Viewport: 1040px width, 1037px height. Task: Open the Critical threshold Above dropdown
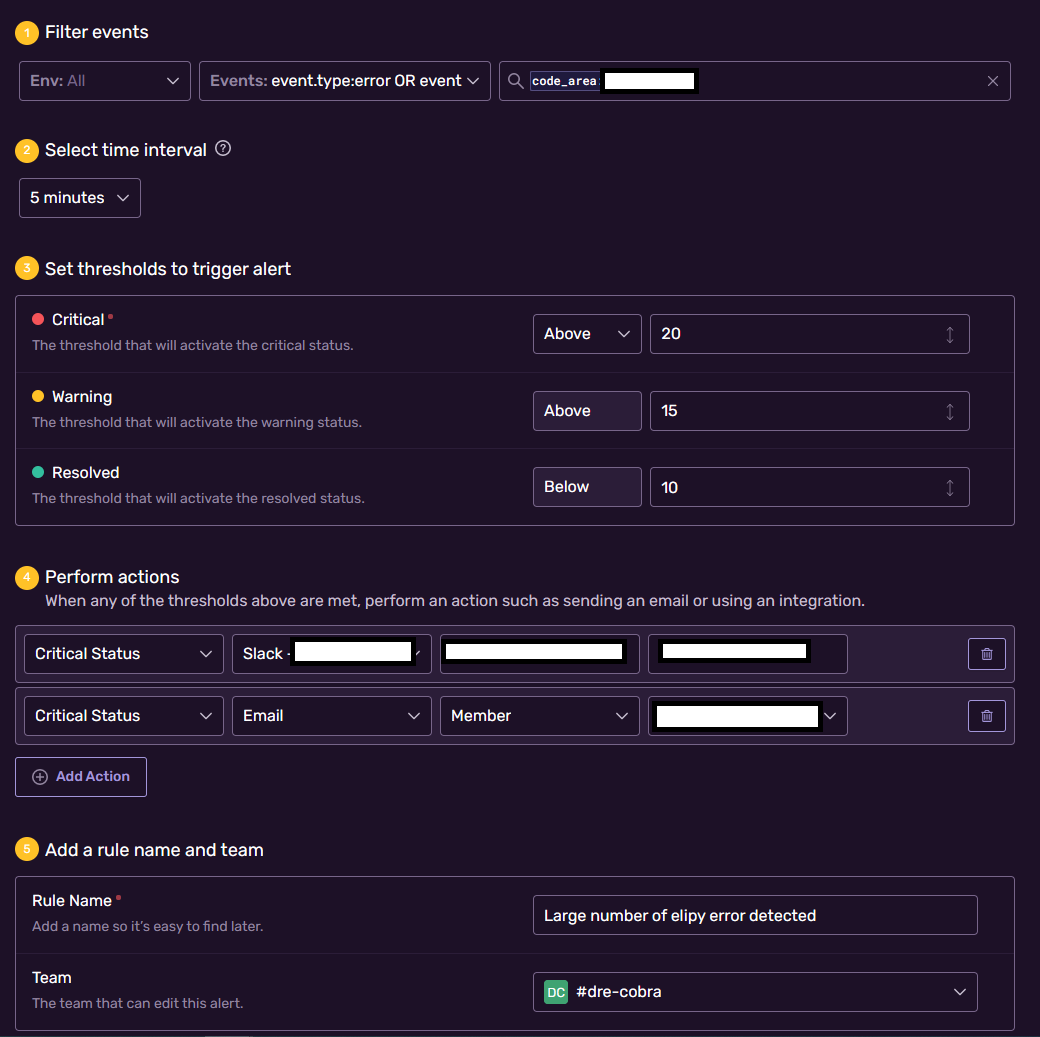[x=587, y=333]
